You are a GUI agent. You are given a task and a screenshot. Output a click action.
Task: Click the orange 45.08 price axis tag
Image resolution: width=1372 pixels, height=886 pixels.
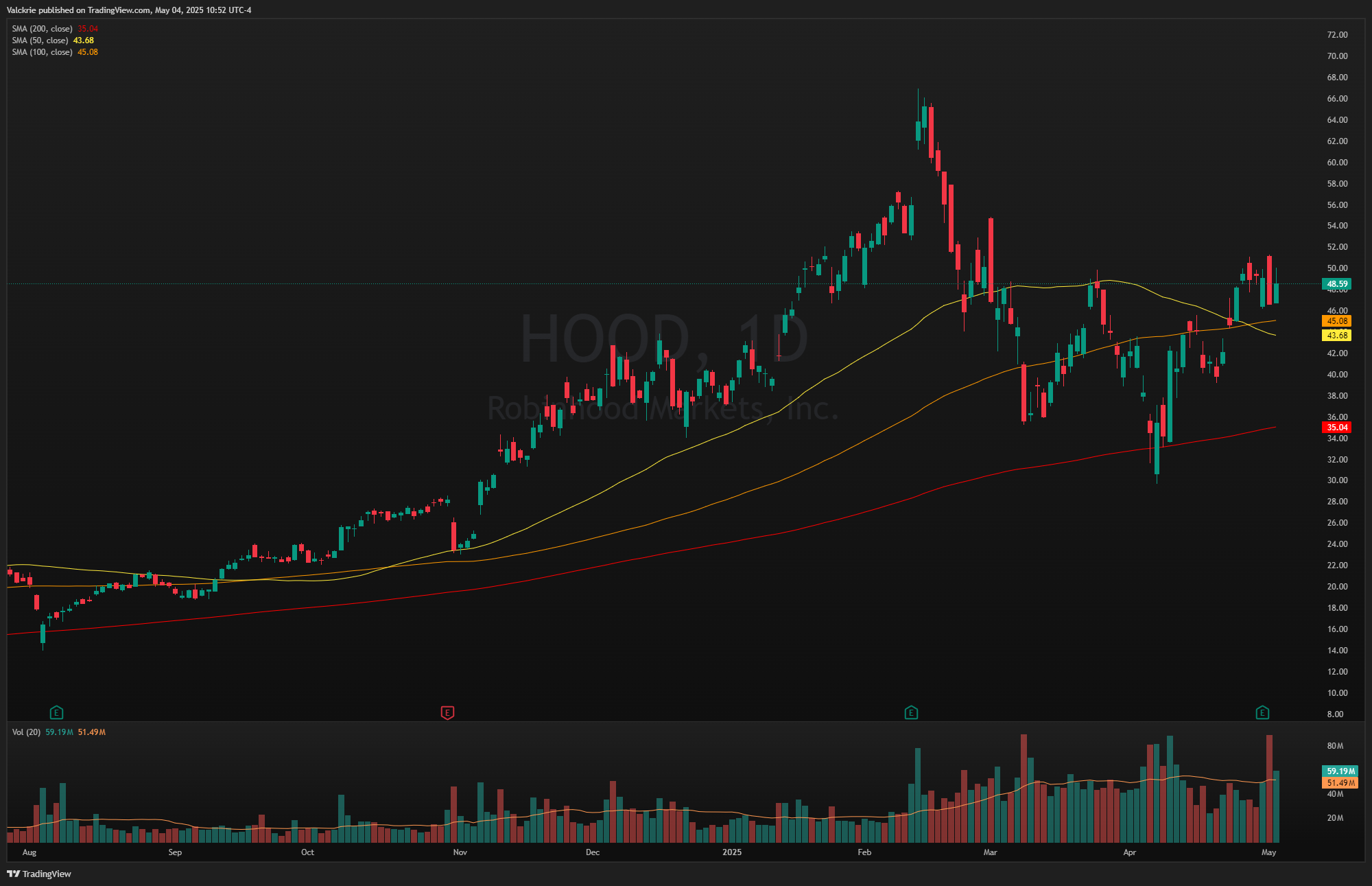click(x=1336, y=320)
